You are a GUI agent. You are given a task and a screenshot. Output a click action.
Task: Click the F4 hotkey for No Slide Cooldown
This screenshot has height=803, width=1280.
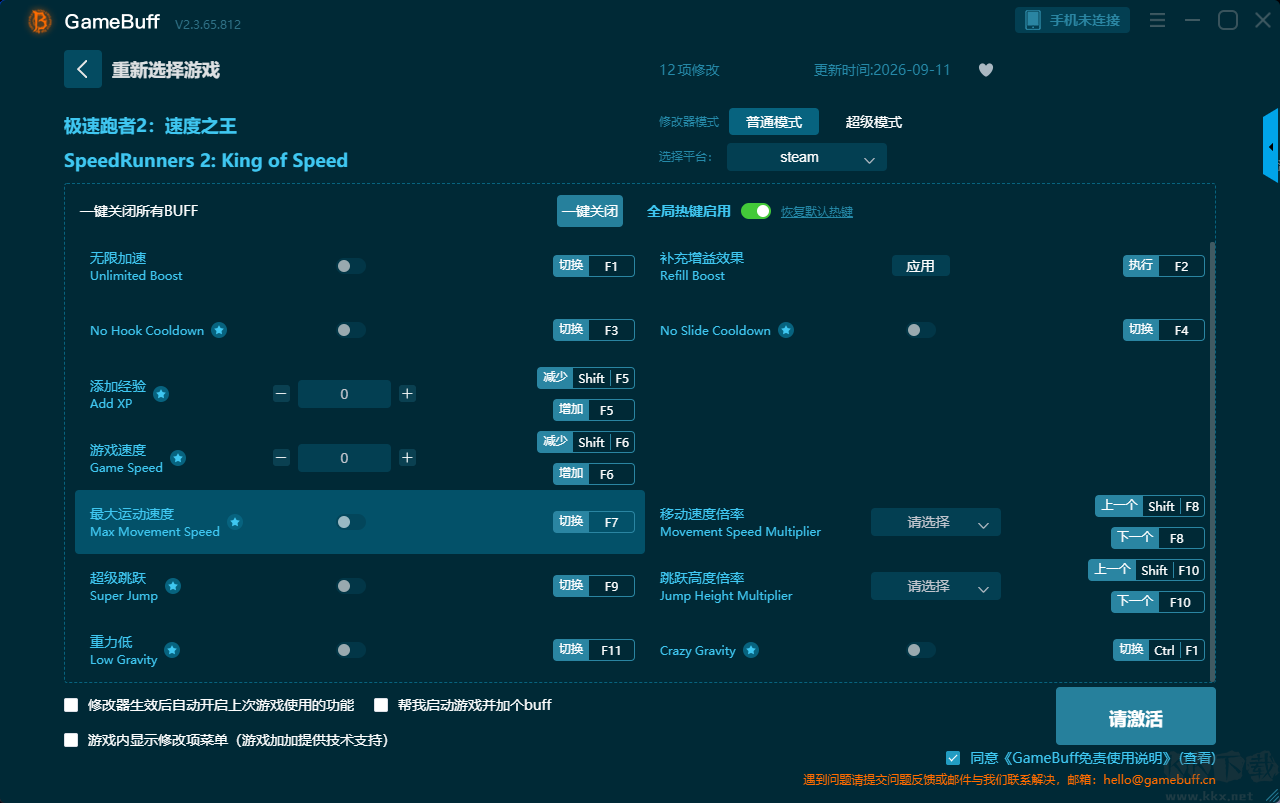[x=1164, y=330]
